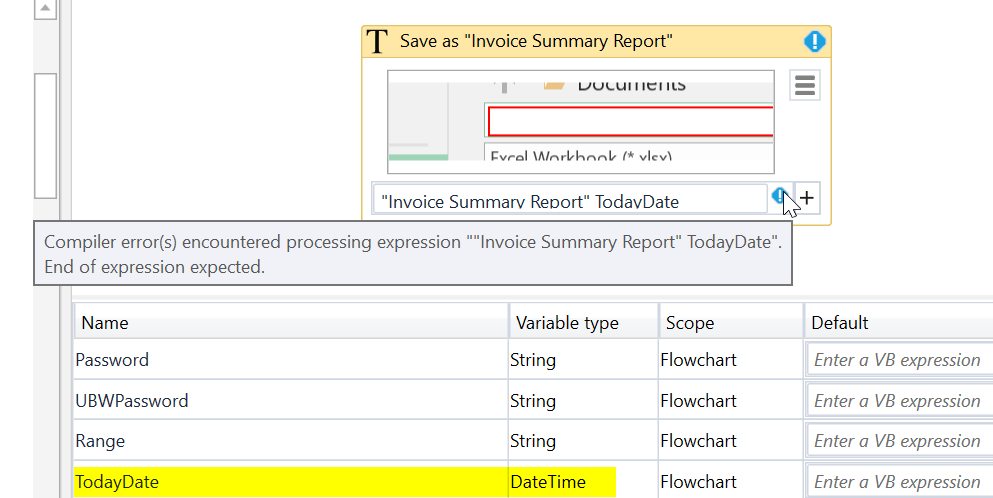
Task: Click the blue error icon in the activity title bar
Action: 815,41
